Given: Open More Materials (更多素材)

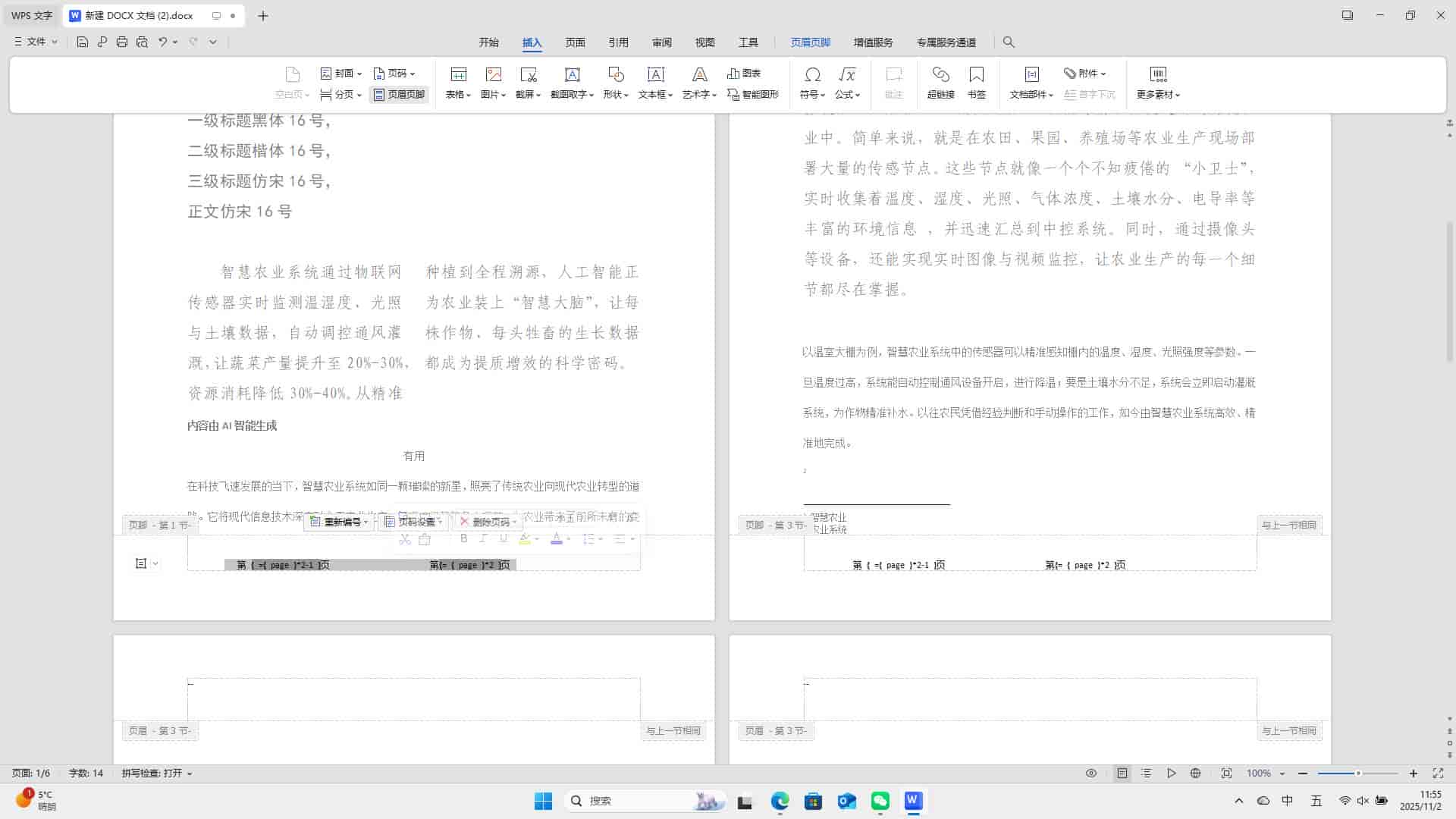Looking at the screenshot, I should click(1158, 83).
